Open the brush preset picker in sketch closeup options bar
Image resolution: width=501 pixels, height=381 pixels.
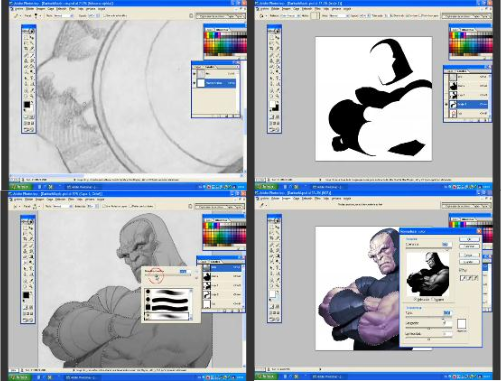[x=37, y=16]
